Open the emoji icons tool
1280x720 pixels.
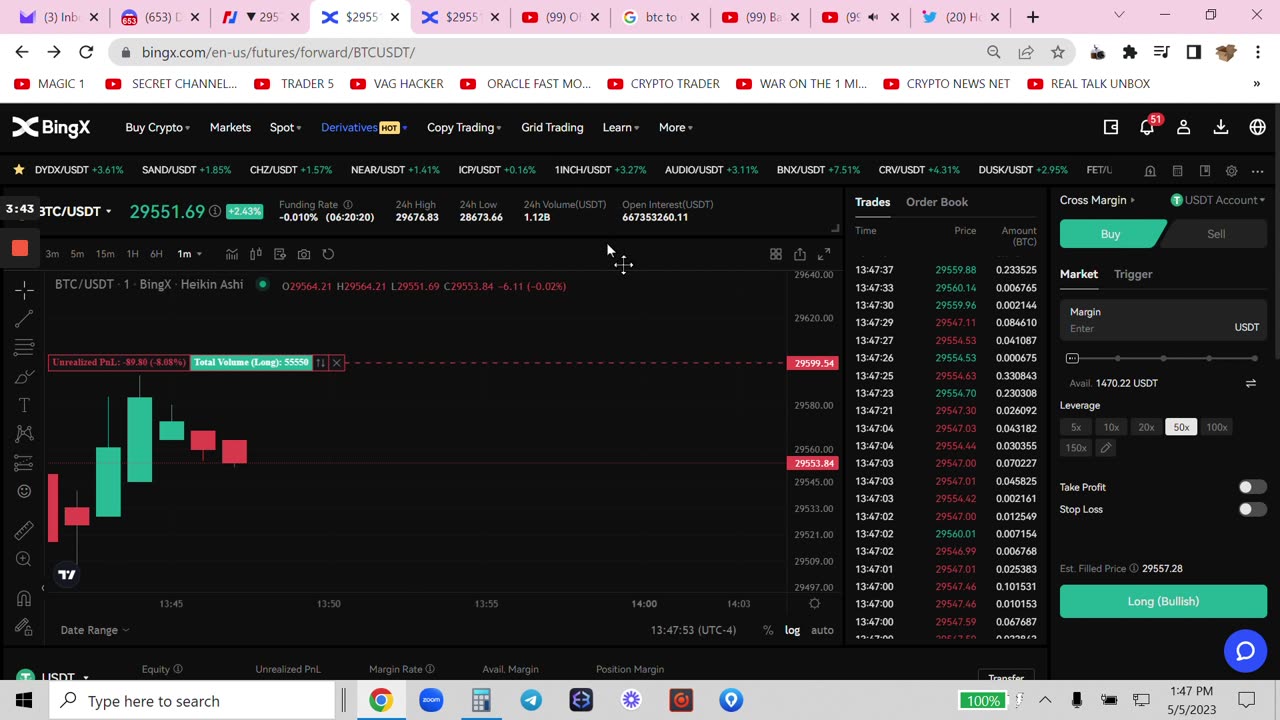[24, 492]
